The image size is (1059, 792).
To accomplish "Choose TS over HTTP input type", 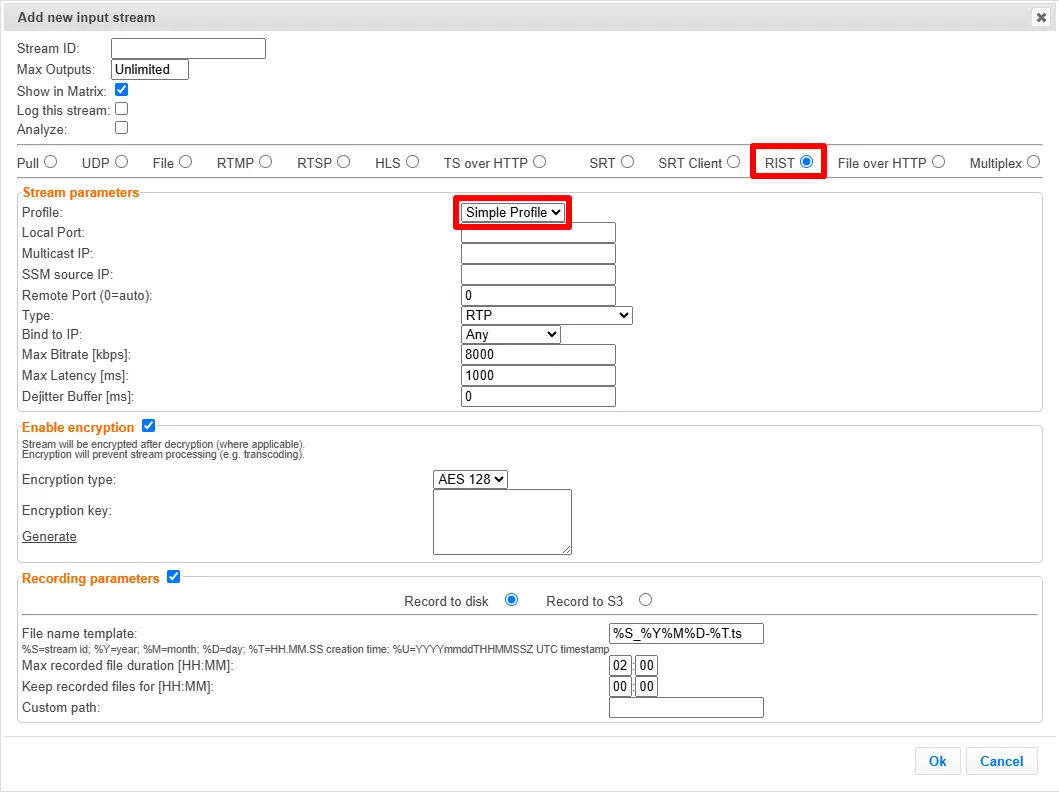I will pyautogui.click(x=540, y=162).
